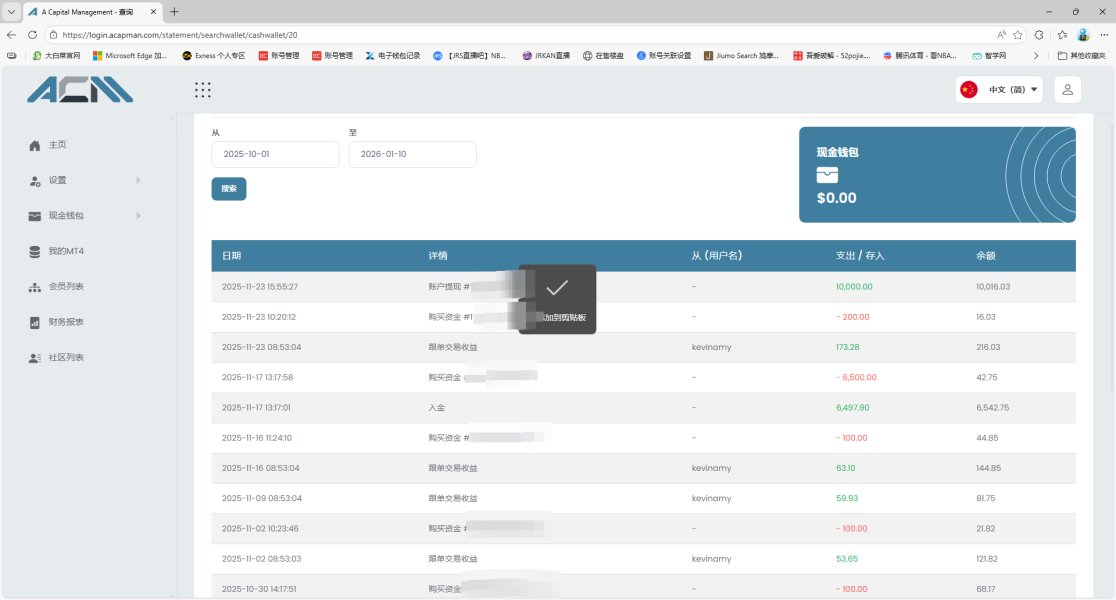Click the ACM logo
1116x600 pixels.
tap(80, 90)
